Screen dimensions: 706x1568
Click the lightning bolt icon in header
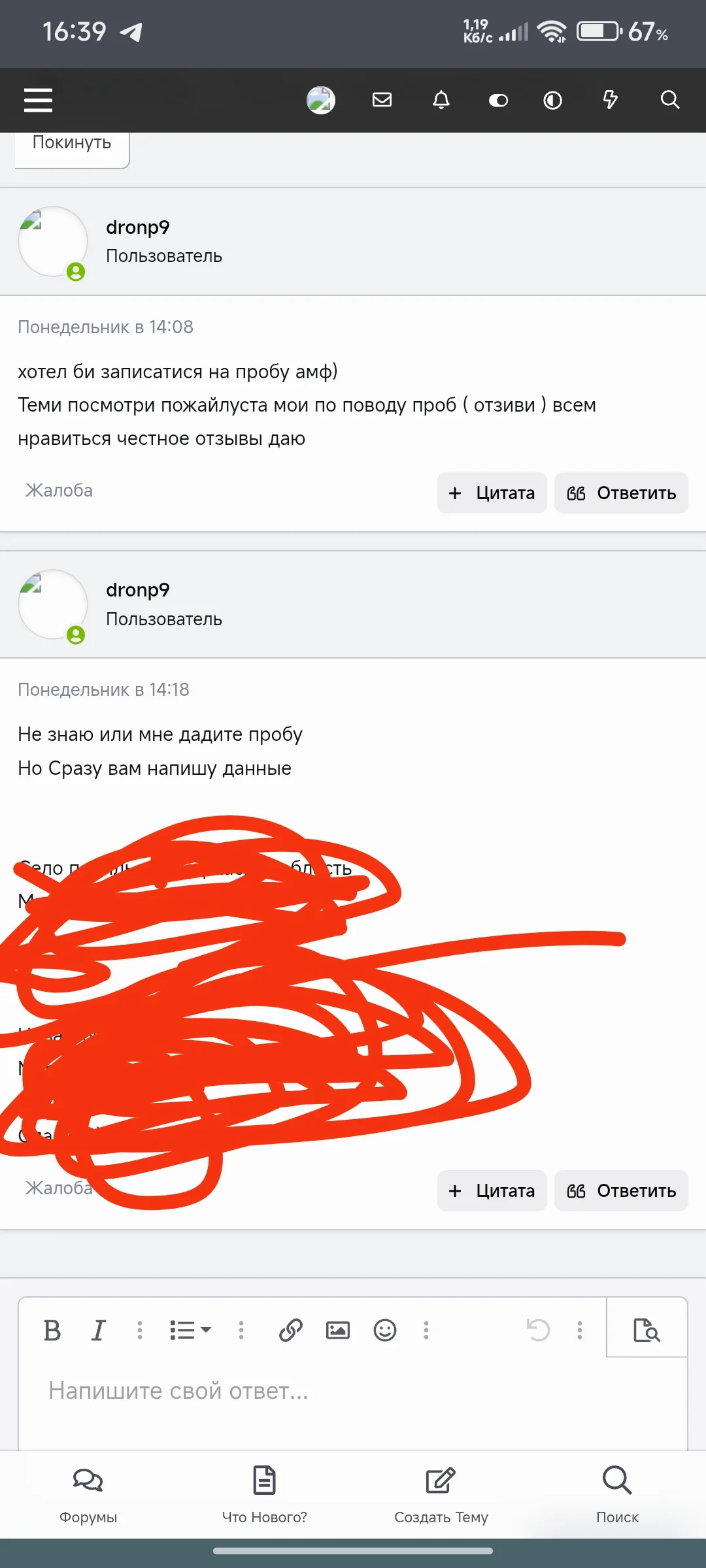click(x=610, y=100)
